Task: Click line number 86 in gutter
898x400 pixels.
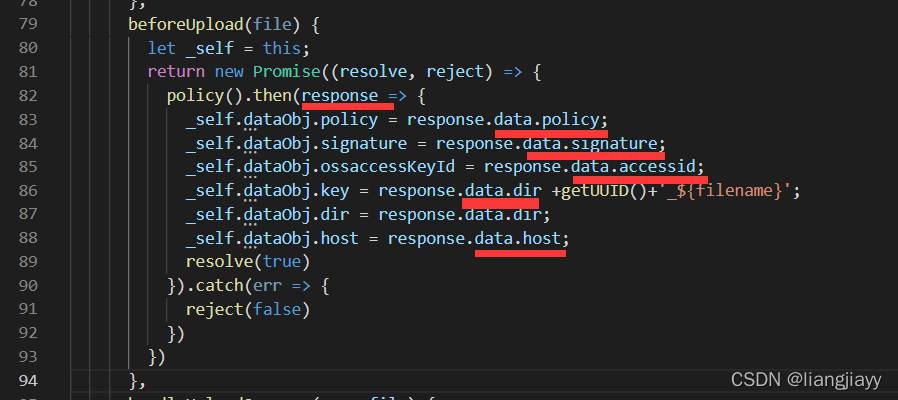Action: [28, 190]
